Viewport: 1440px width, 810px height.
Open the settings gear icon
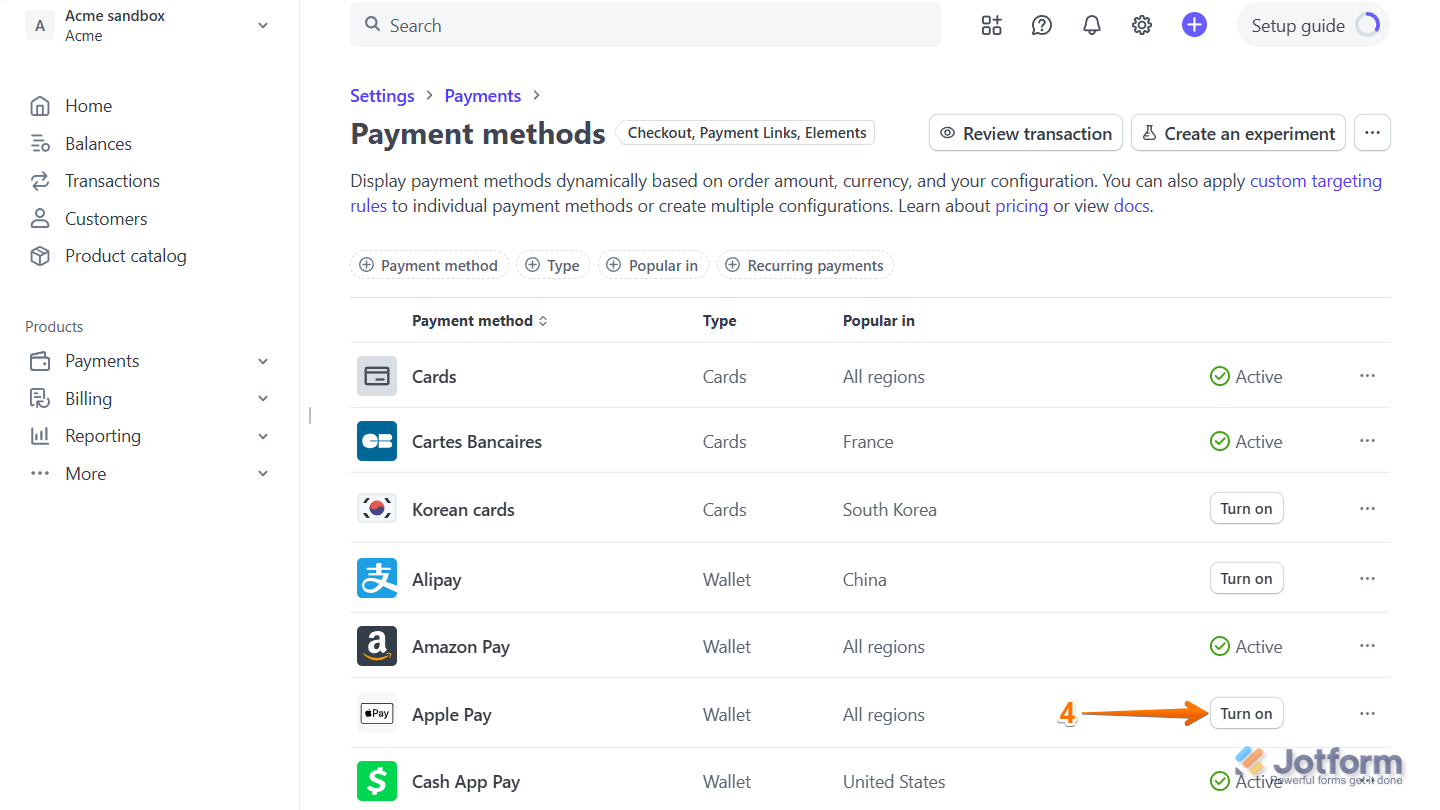(1141, 25)
